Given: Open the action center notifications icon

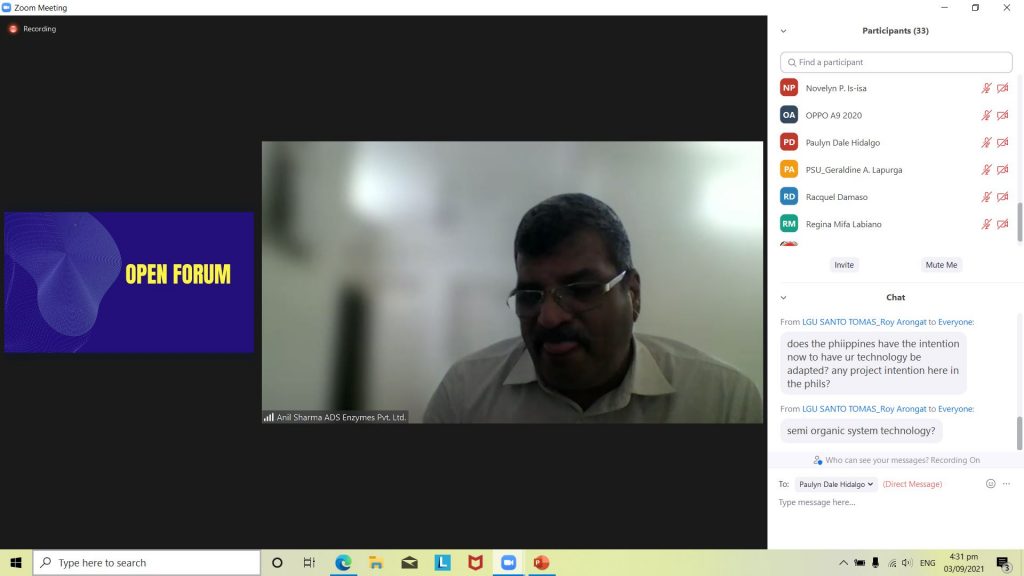Looking at the screenshot, I should 1003,563.
